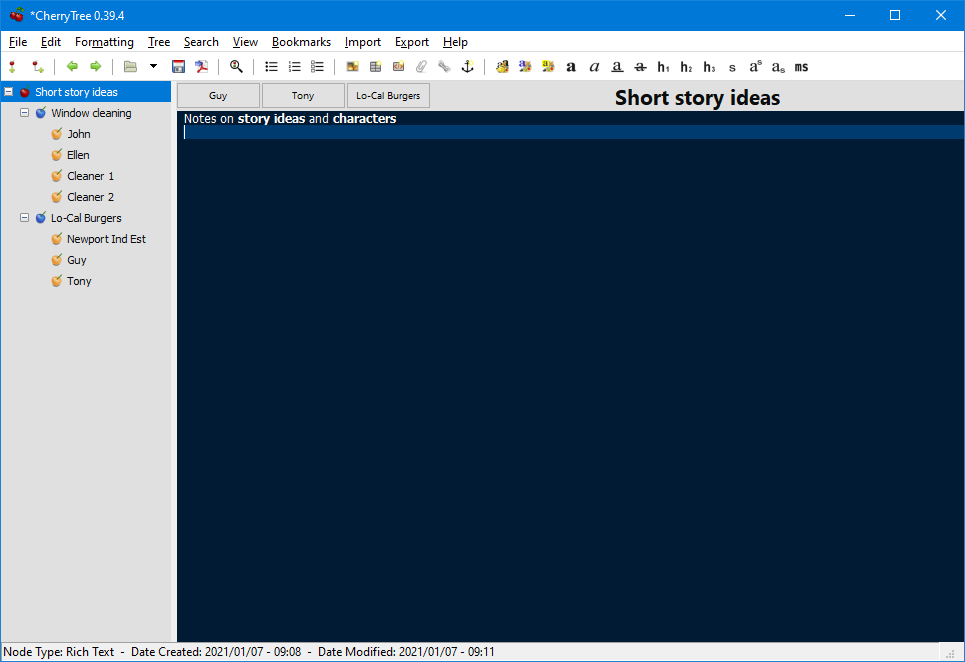Add a new node with the toolbar icon

[x=12, y=66]
